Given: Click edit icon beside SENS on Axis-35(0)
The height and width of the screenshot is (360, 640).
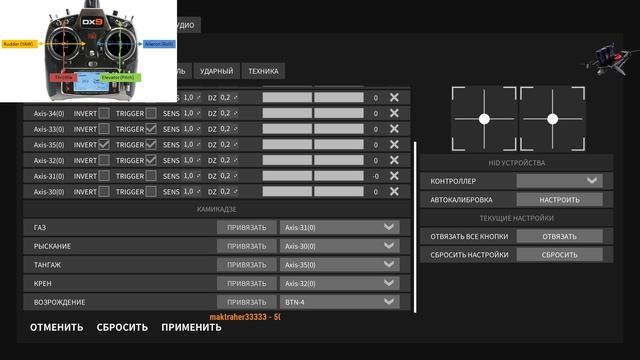Looking at the screenshot, I should point(198,144).
